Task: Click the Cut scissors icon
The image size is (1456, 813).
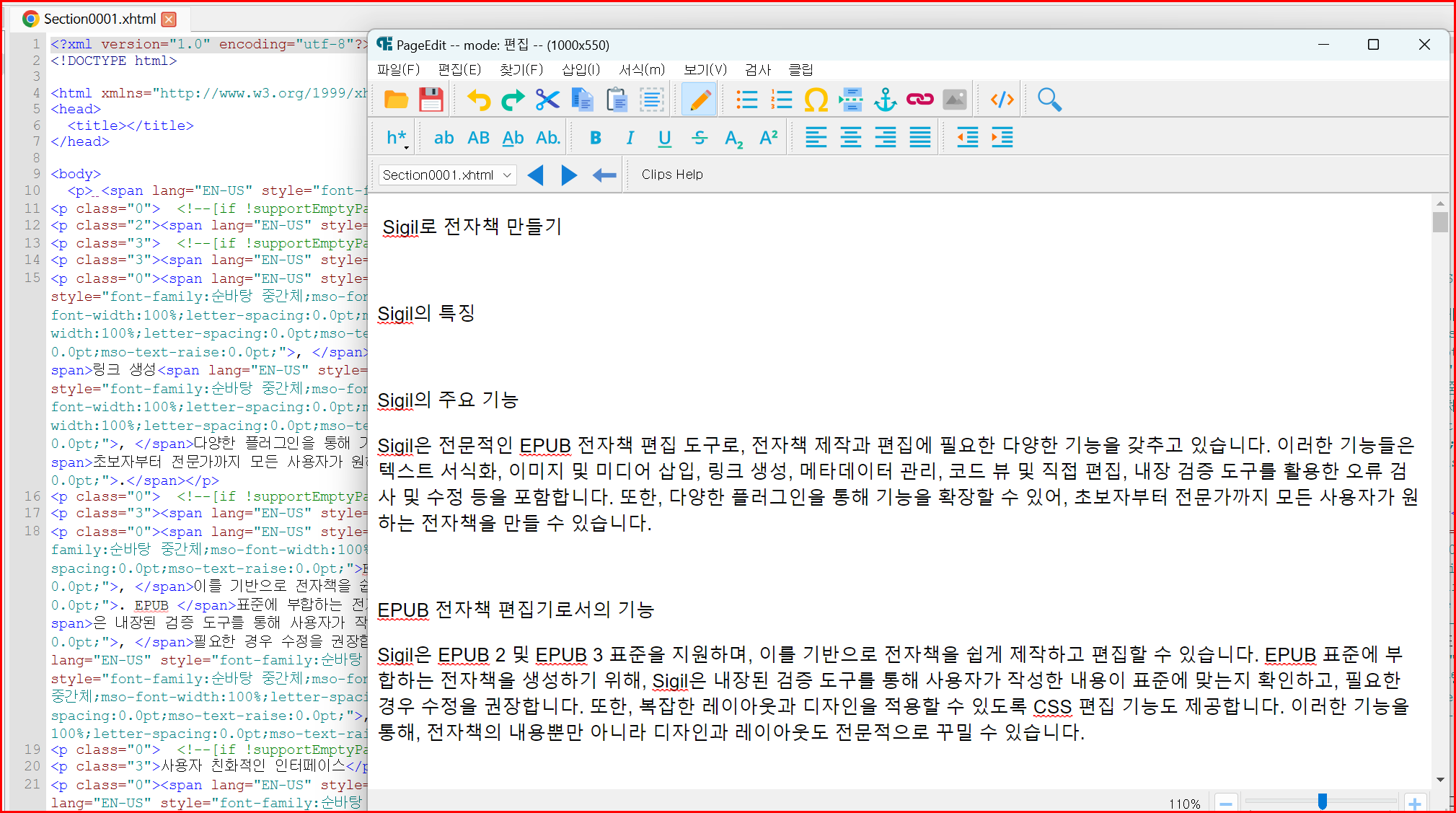Action: [x=547, y=100]
